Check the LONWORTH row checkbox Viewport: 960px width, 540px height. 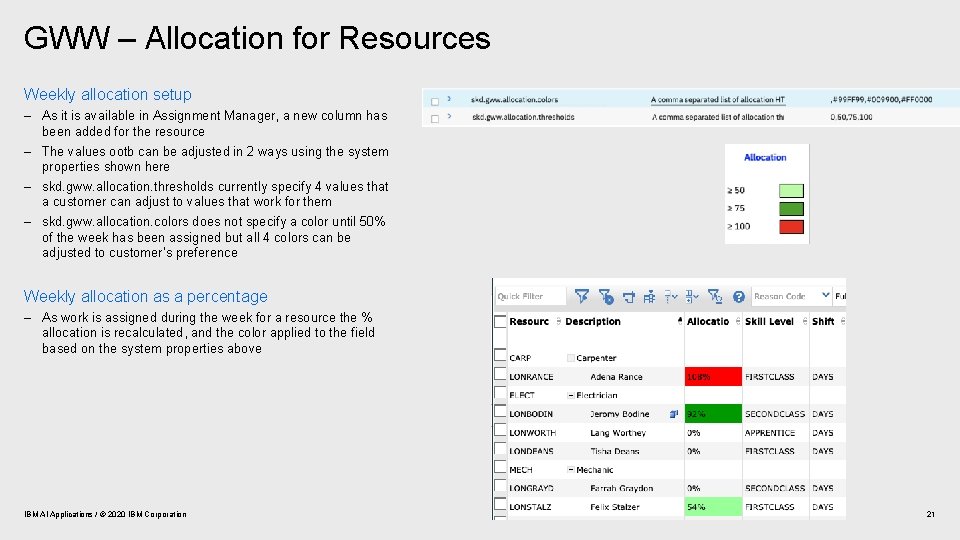[x=500, y=430]
